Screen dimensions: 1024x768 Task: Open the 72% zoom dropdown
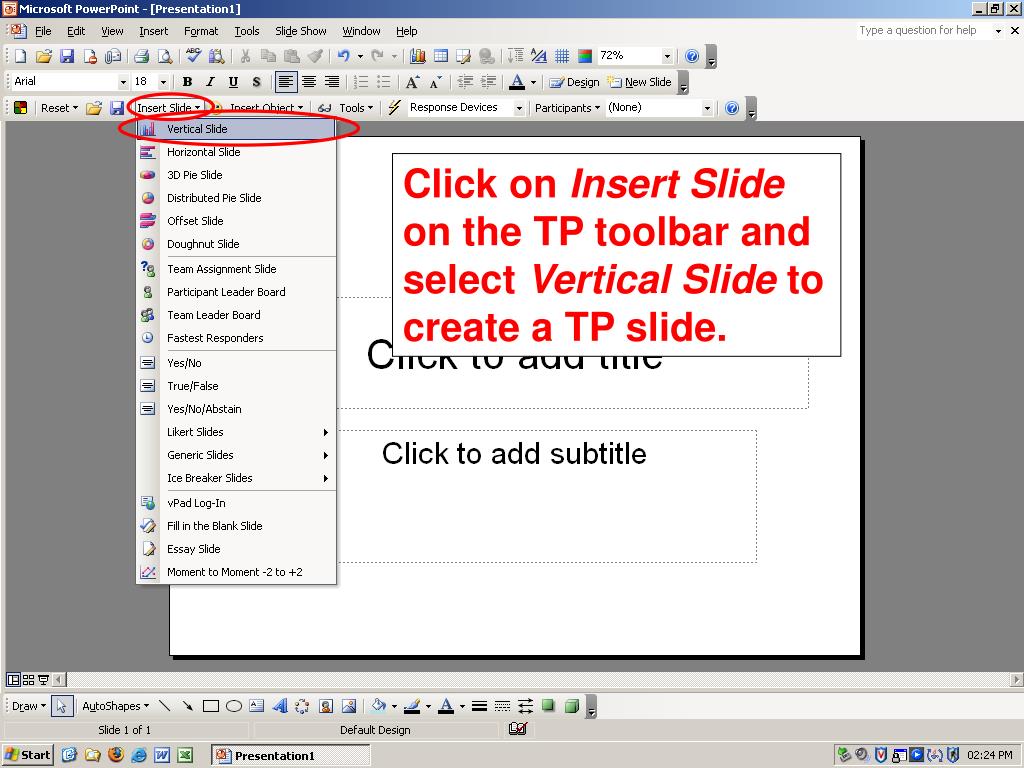tap(667, 56)
